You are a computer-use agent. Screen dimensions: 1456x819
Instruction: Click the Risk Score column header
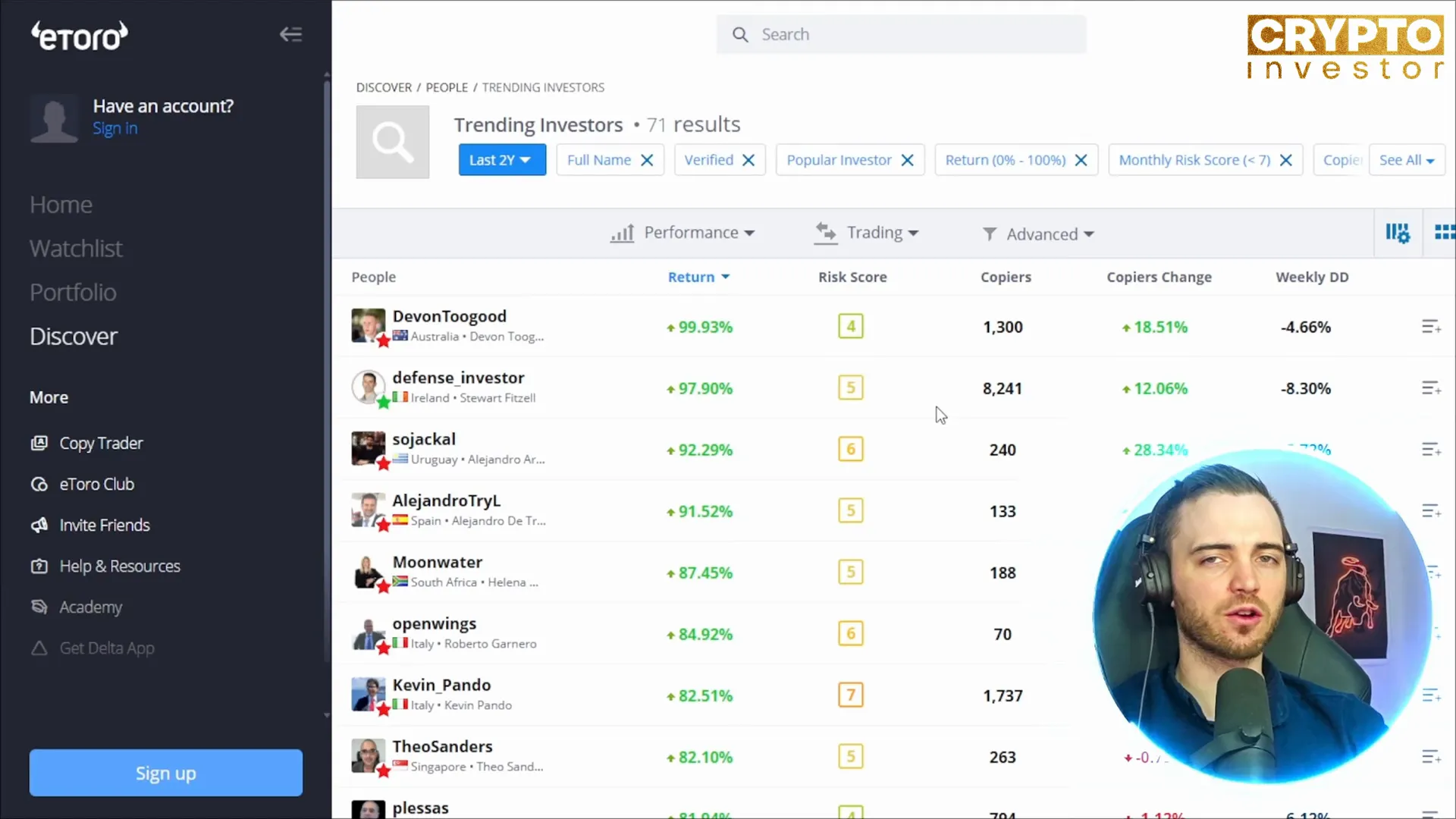click(852, 277)
